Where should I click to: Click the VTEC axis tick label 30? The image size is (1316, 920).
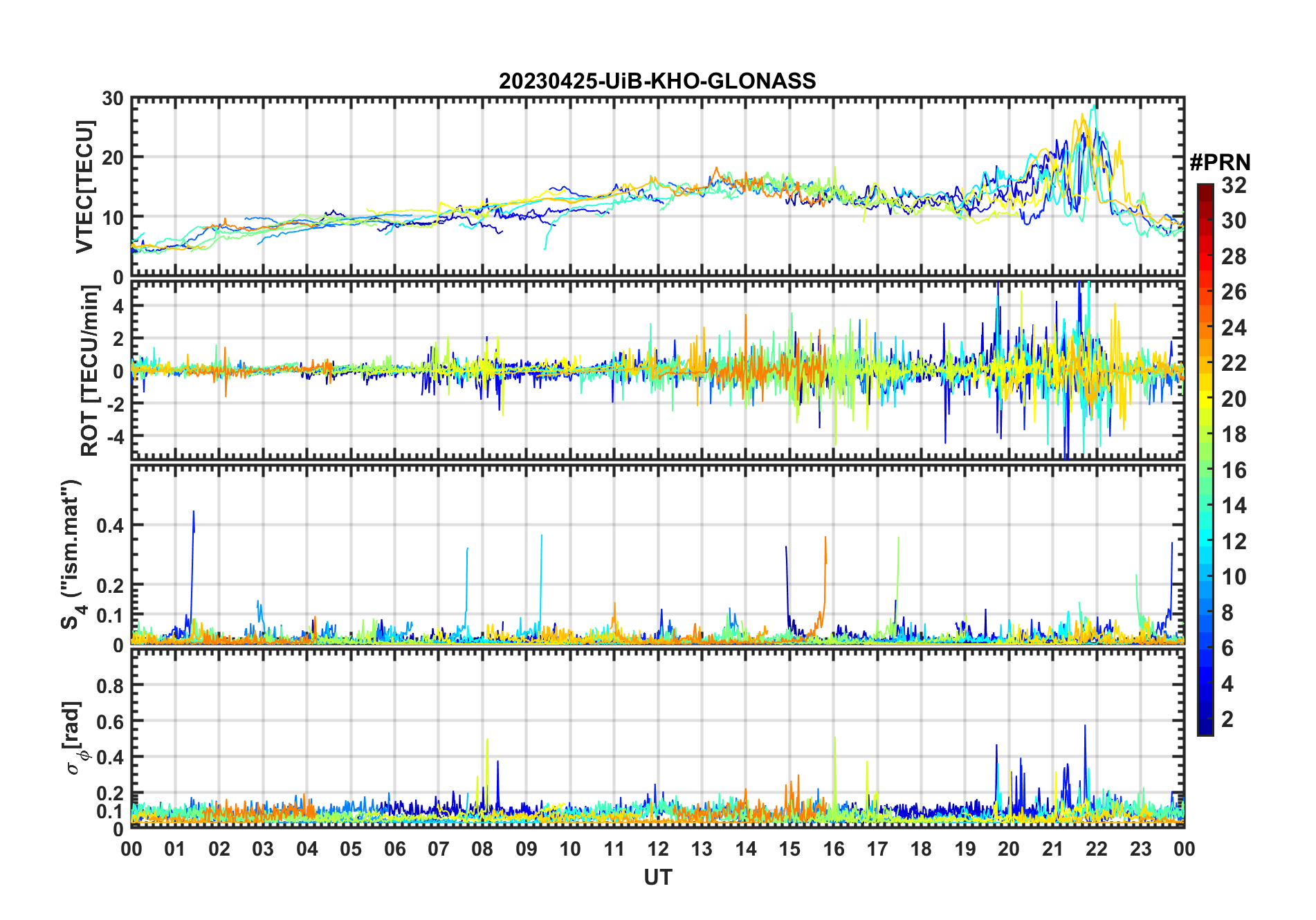click(x=113, y=99)
